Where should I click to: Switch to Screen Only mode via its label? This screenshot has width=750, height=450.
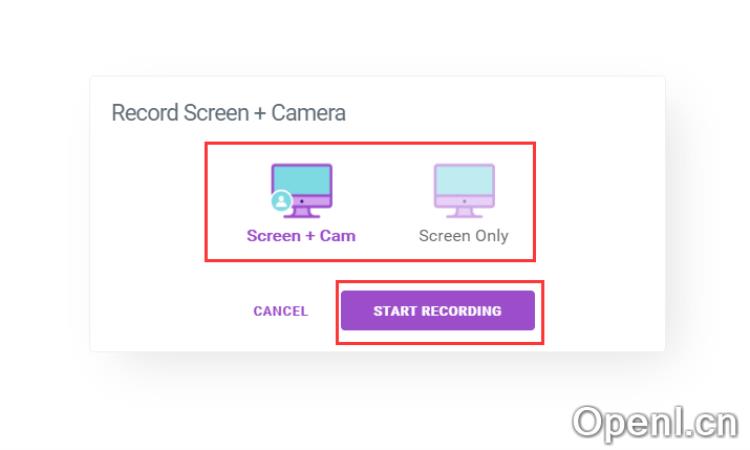coord(463,236)
